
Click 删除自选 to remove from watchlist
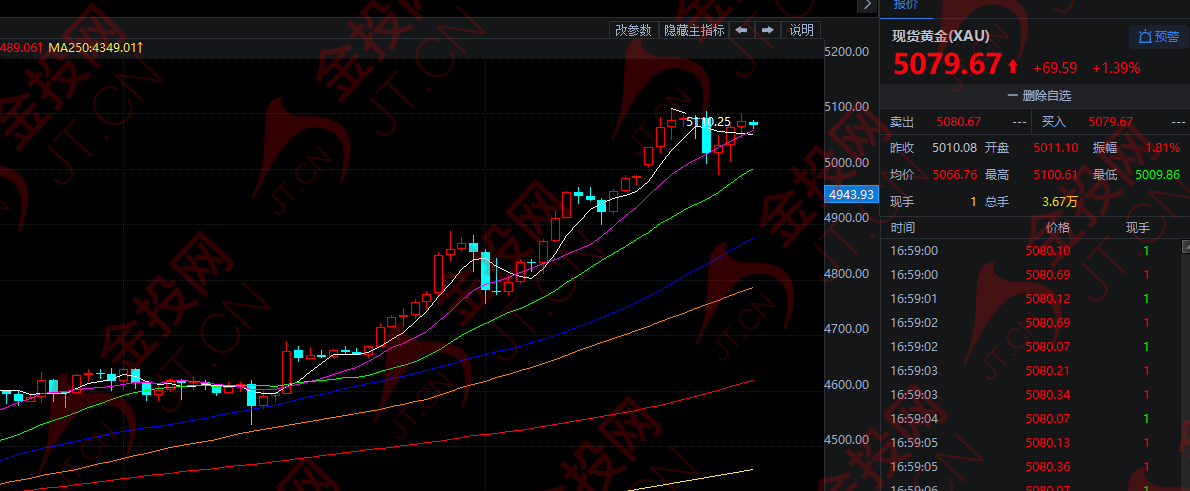[1039, 96]
